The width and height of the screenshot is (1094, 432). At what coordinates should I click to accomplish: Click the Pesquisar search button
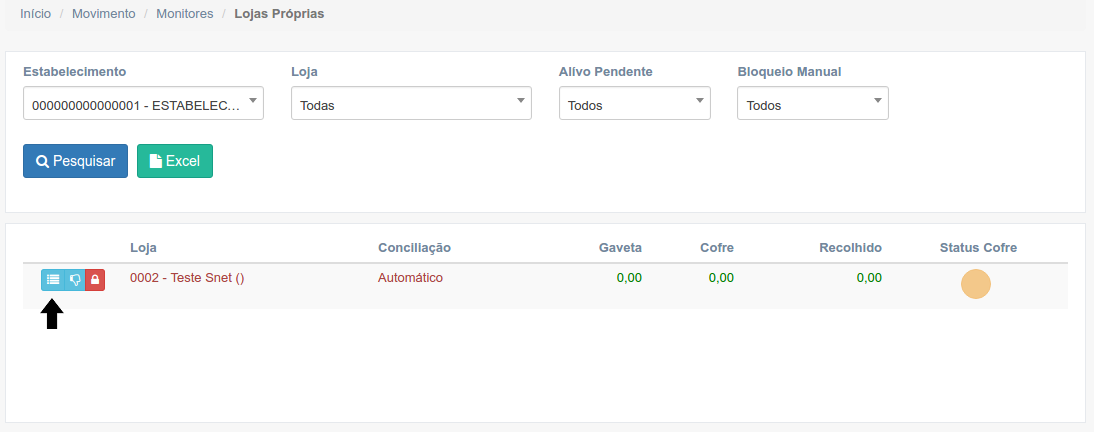click(x=75, y=161)
